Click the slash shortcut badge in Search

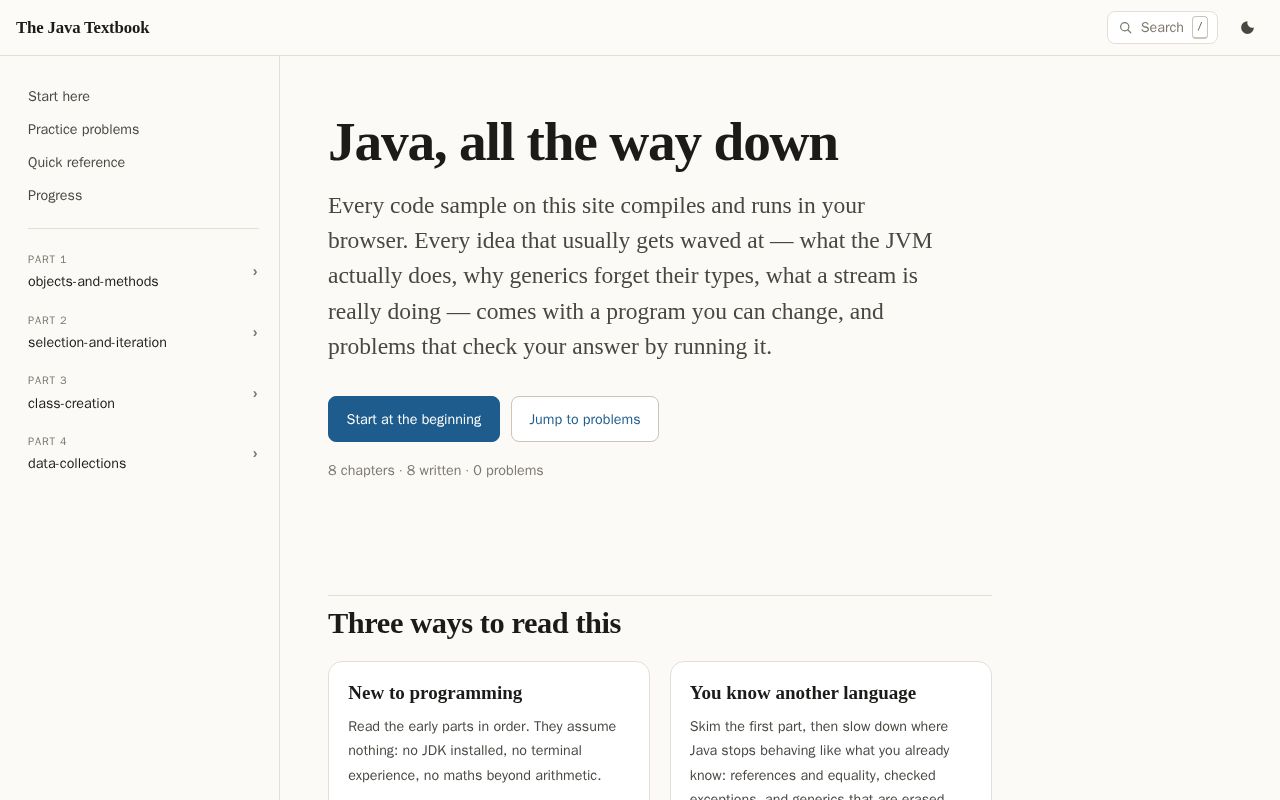pyautogui.click(x=1199, y=28)
